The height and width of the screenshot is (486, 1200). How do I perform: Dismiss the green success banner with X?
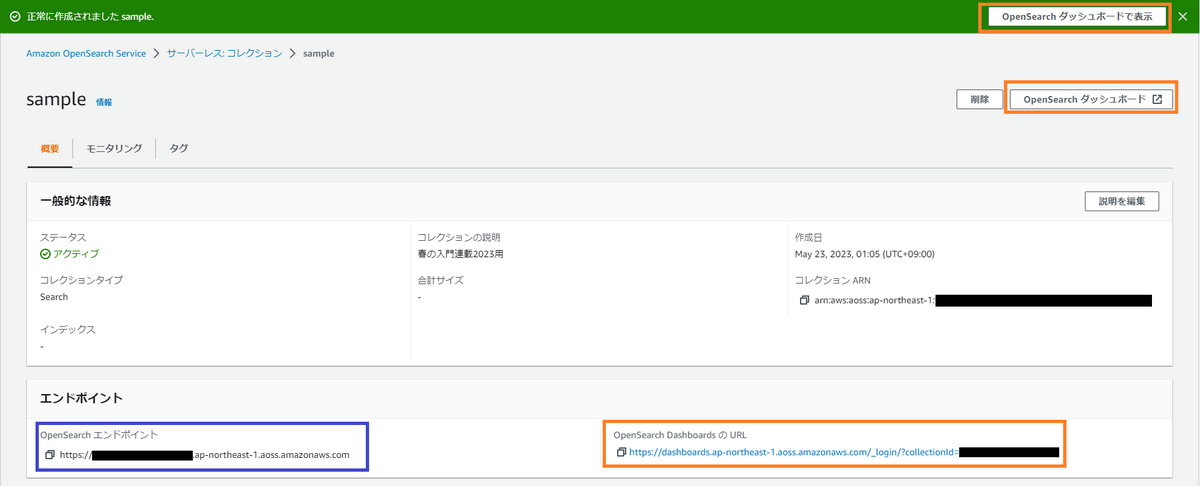tap(1184, 16)
